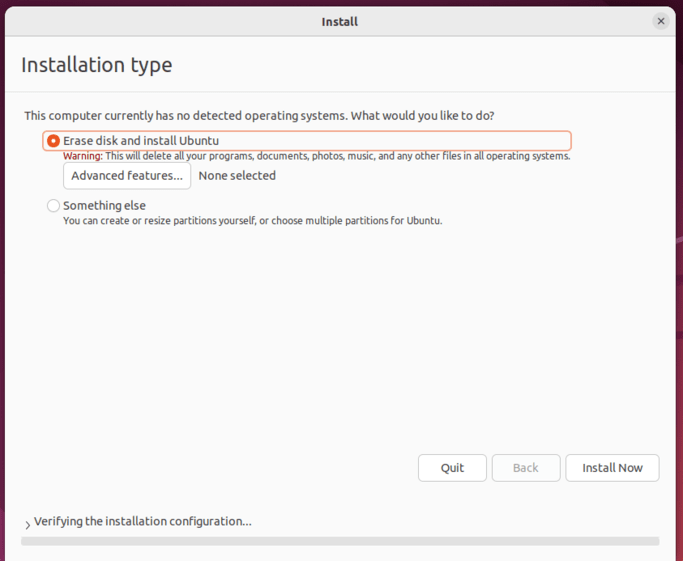Select the Erase disk radio dot
Image resolution: width=683 pixels, height=561 pixels.
(54, 141)
